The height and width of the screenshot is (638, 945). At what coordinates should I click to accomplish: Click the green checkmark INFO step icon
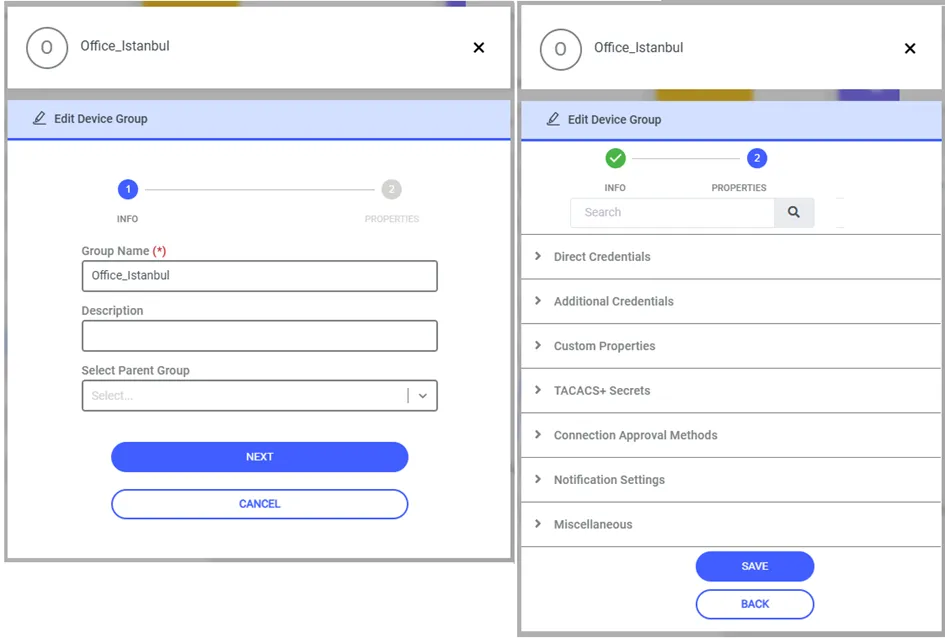click(615, 158)
